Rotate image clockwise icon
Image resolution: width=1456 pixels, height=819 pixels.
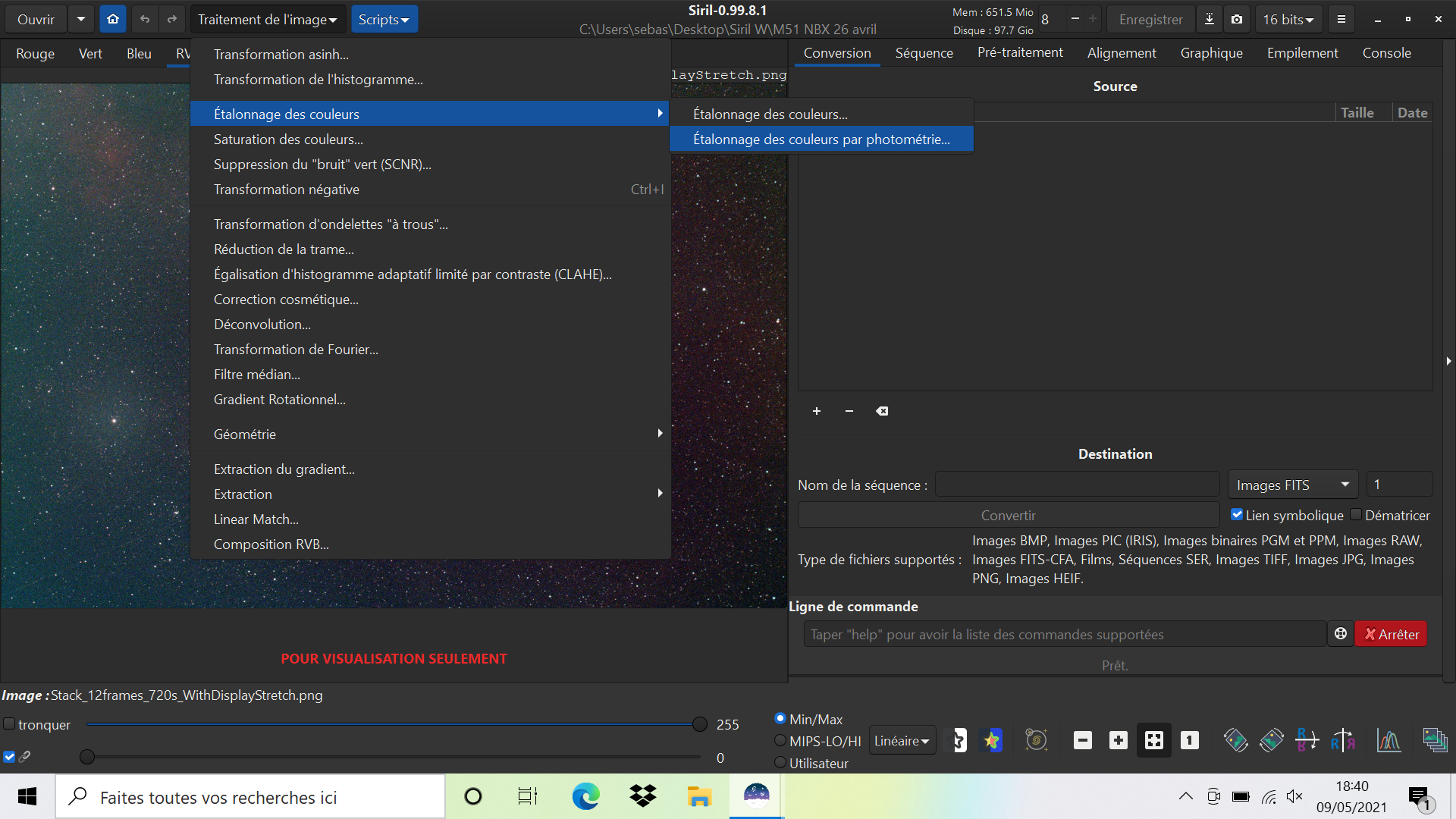click(1272, 740)
